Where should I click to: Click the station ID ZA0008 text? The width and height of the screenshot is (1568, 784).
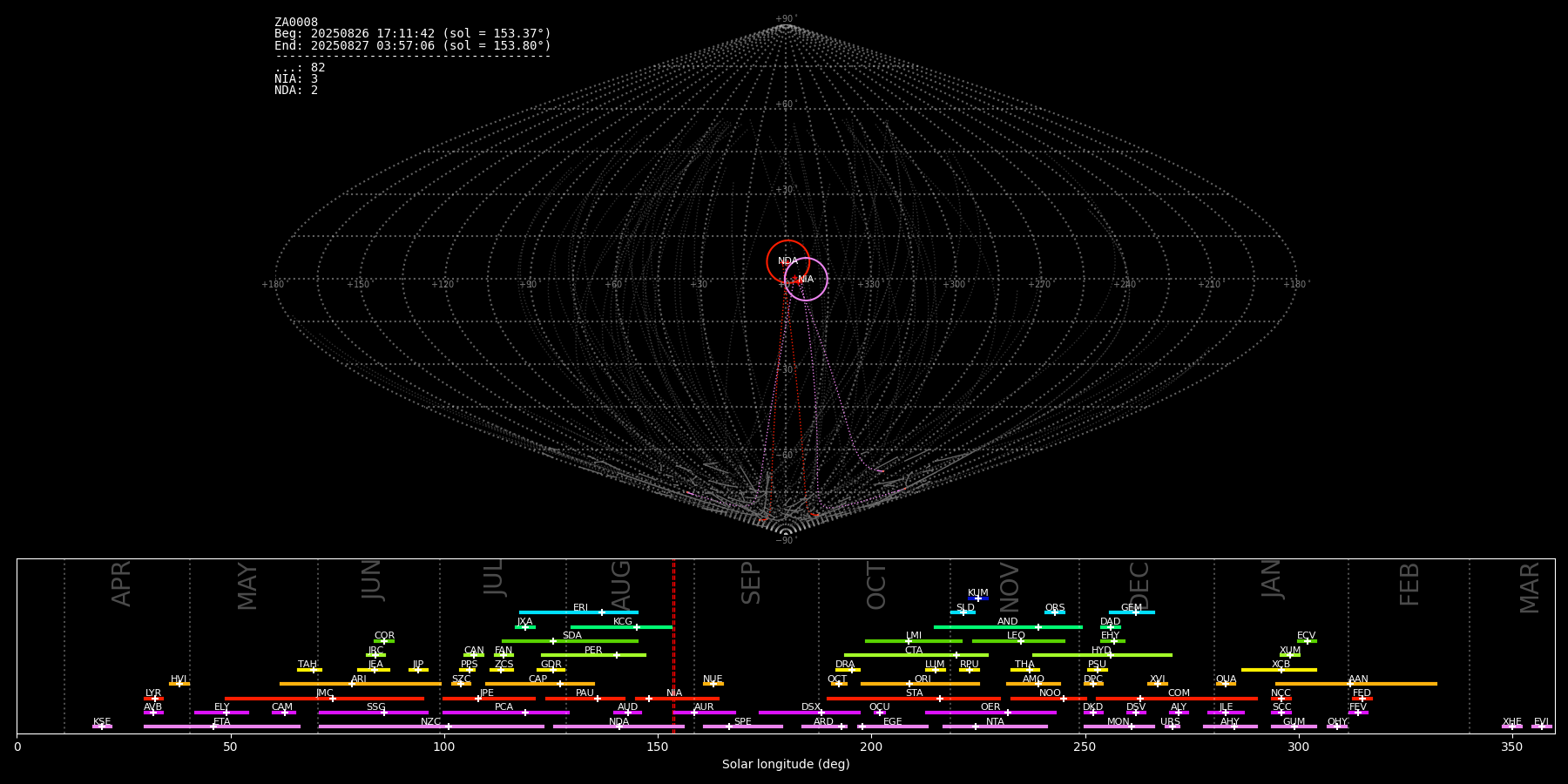[x=296, y=23]
